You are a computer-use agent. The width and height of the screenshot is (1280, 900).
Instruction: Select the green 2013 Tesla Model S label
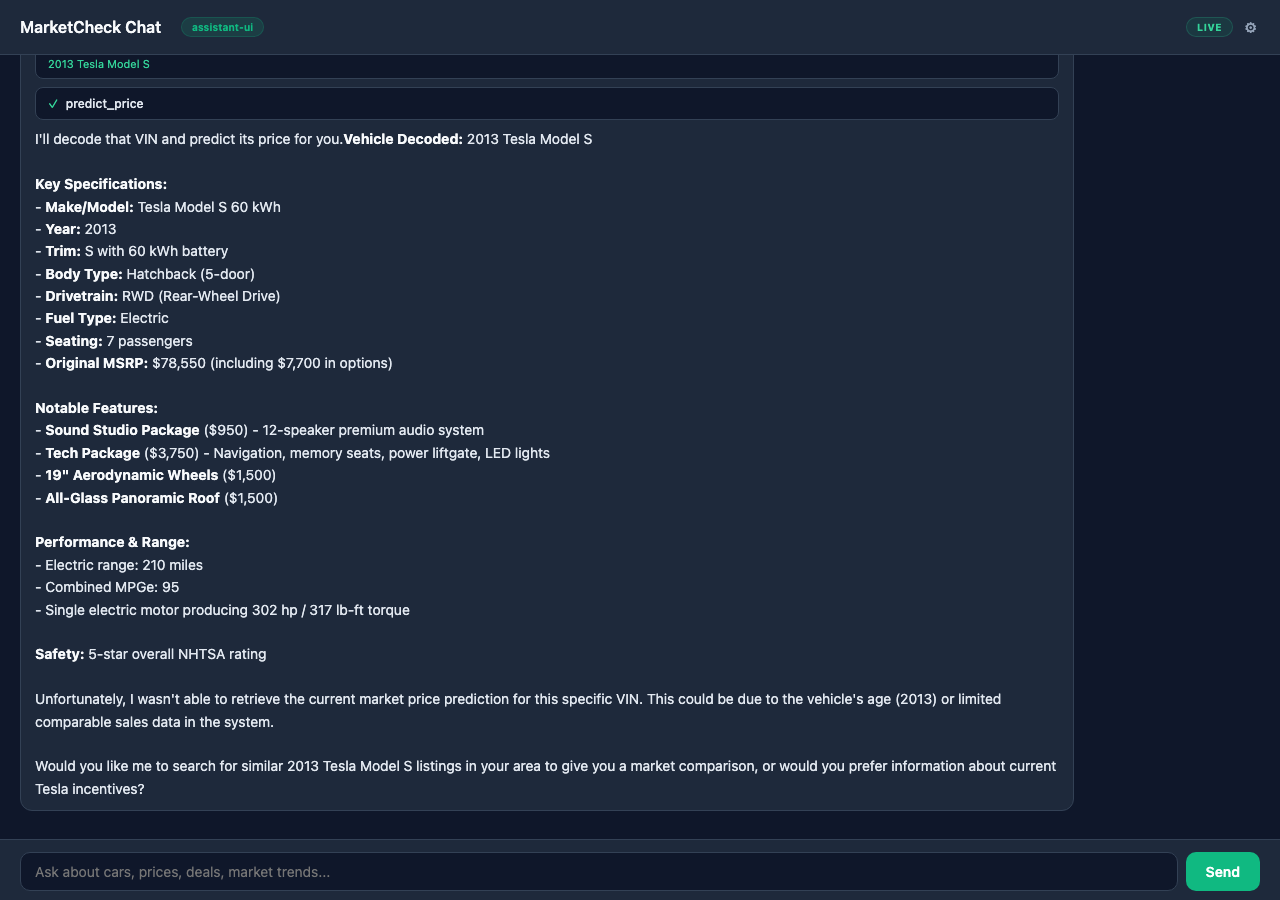[x=98, y=64]
